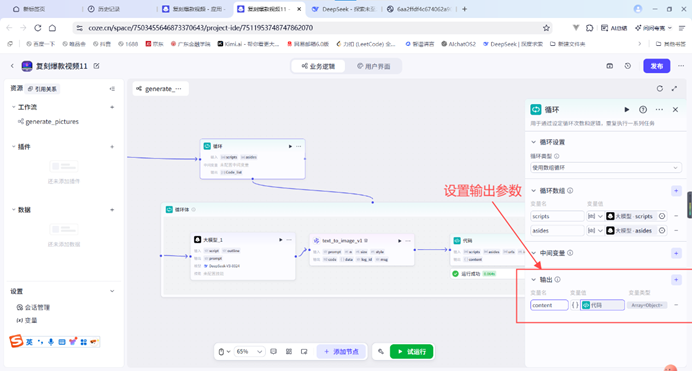The image size is (692, 371).
Task: Open the KimiAI bookmark
Action: [248, 44]
